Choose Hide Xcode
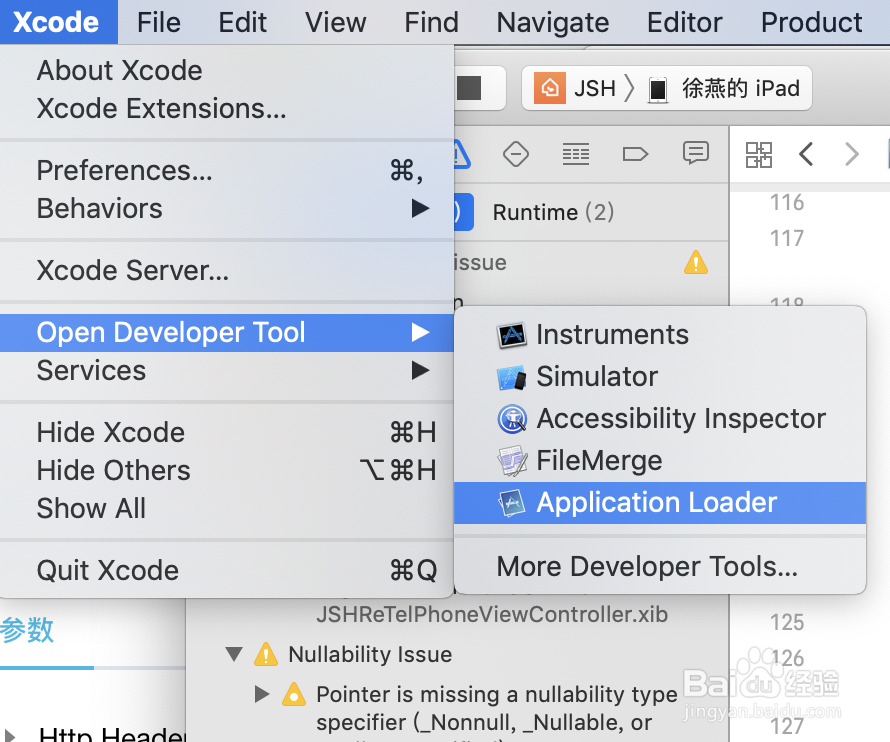This screenshot has height=742, width=890. [x=227, y=433]
